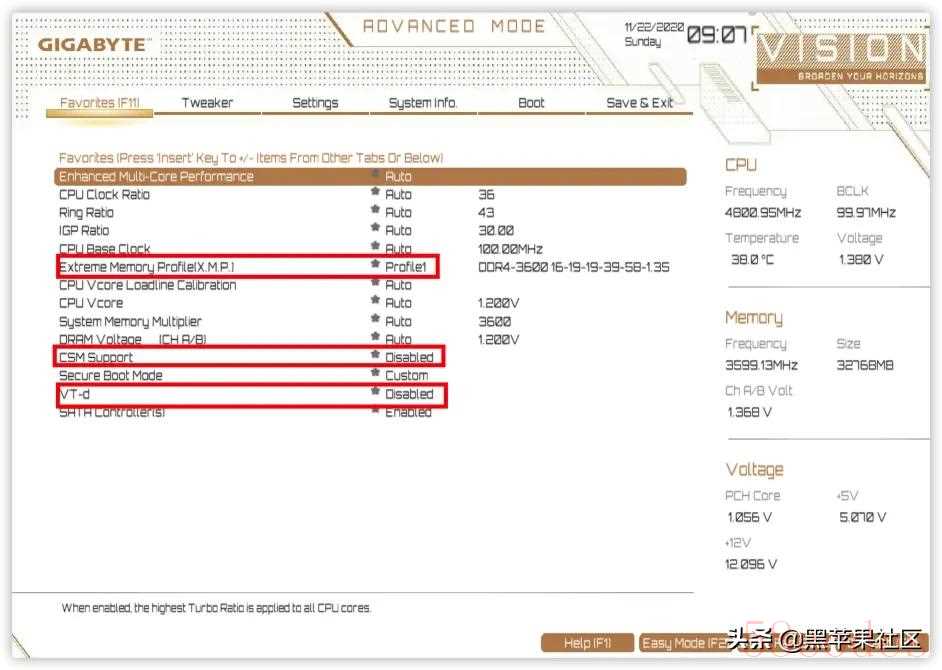Open Enhanced Multi-Core Performance Auto value

point(398,176)
